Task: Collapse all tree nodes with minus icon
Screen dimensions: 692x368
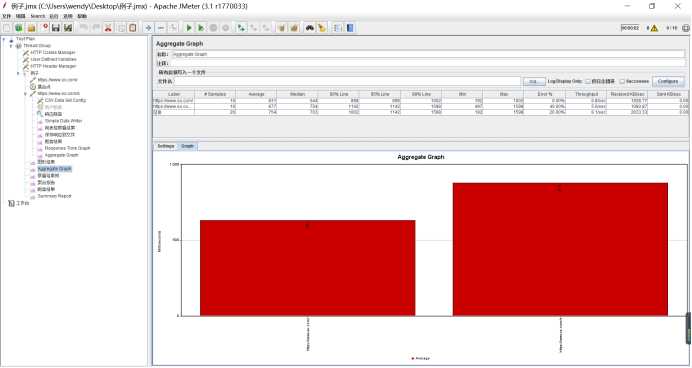Action: tap(161, 28)
